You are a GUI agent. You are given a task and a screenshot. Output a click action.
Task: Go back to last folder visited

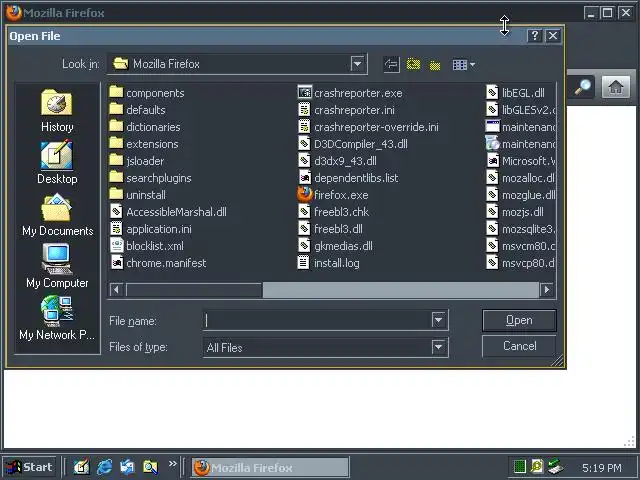391,64
